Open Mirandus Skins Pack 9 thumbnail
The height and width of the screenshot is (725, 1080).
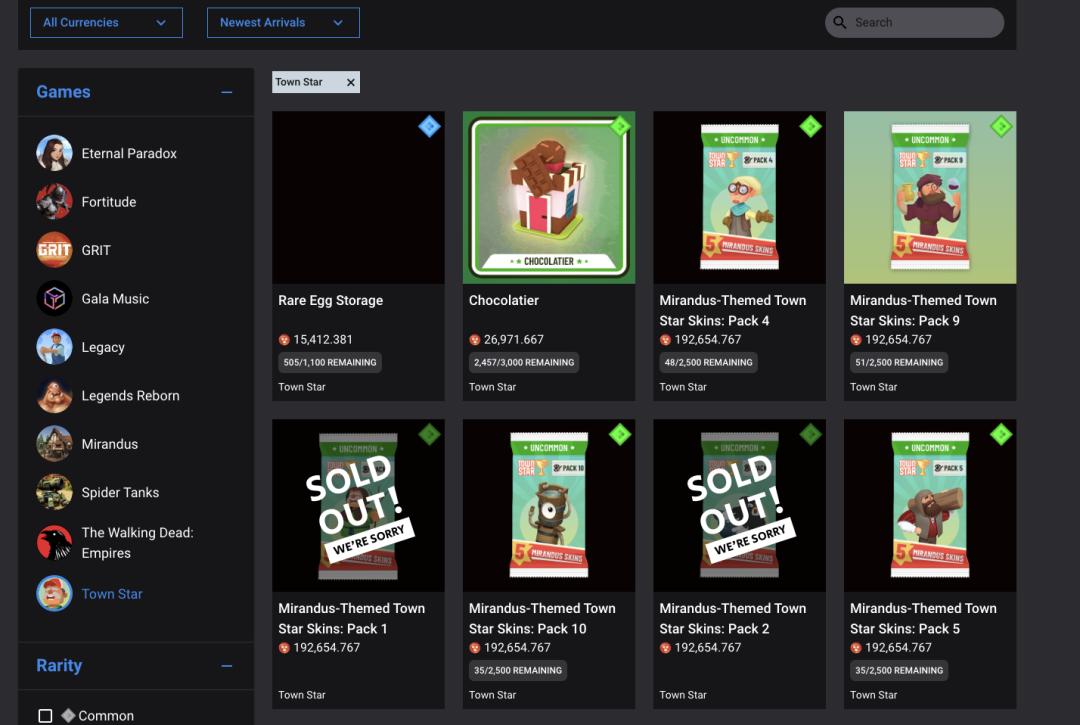click(929, 197)
